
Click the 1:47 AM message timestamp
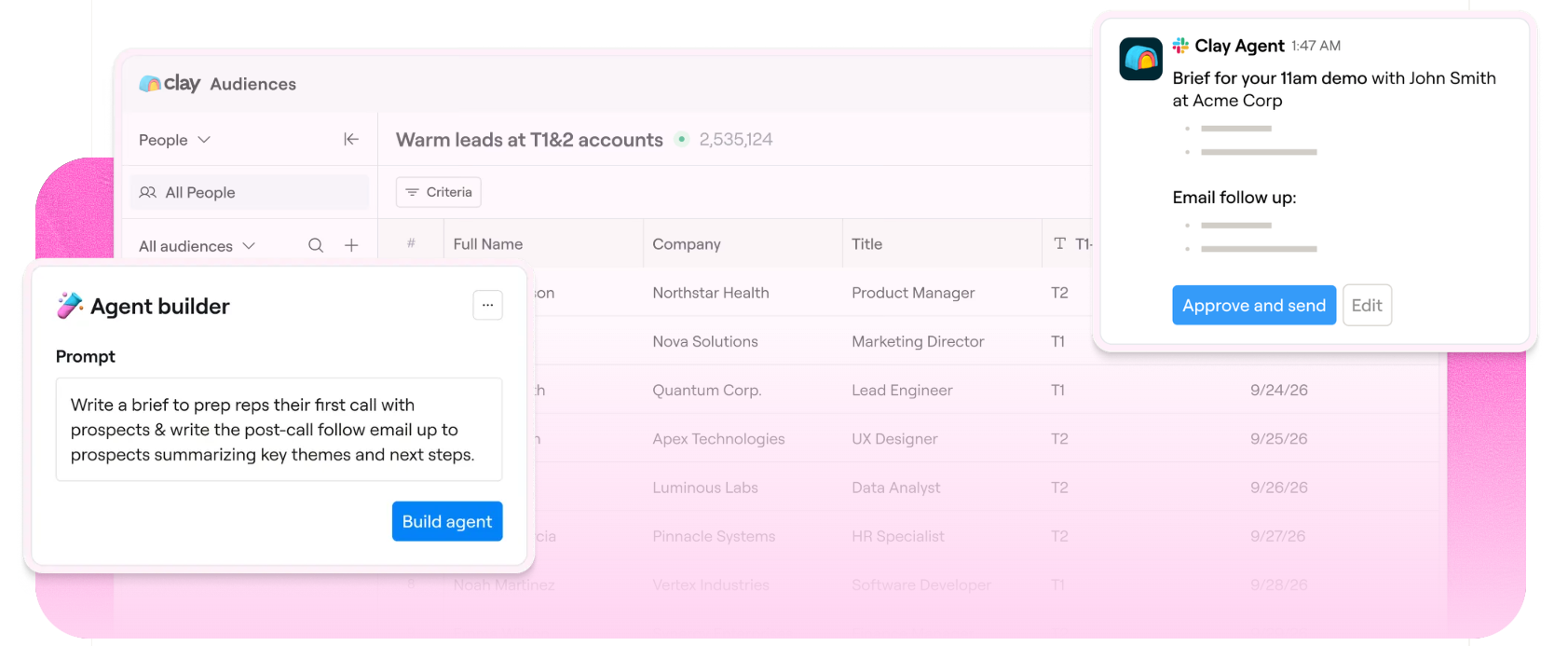click(1316, 46)
